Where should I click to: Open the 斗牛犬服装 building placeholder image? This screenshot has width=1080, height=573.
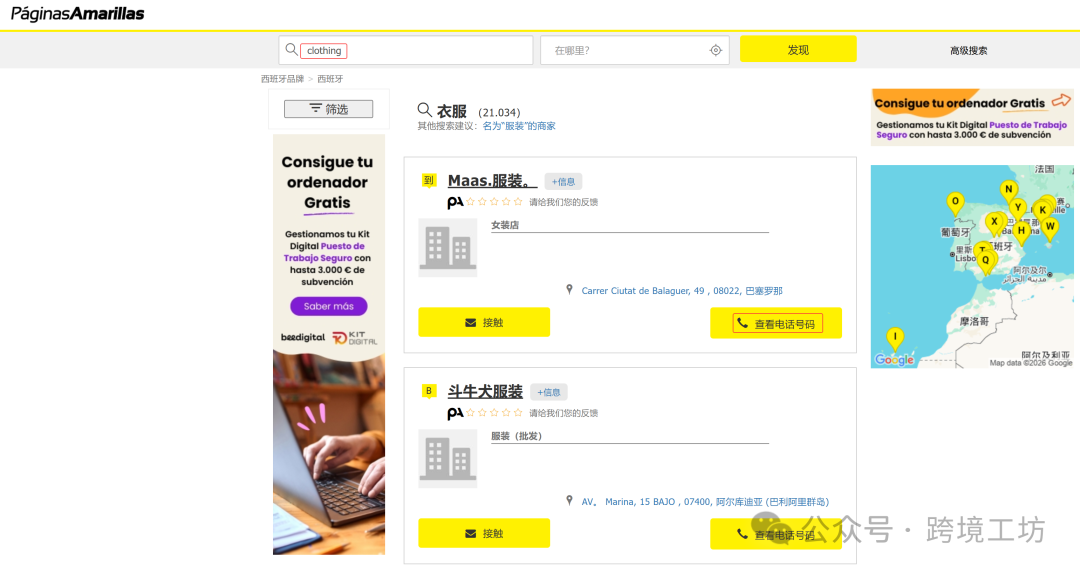[x=448, y=459]
